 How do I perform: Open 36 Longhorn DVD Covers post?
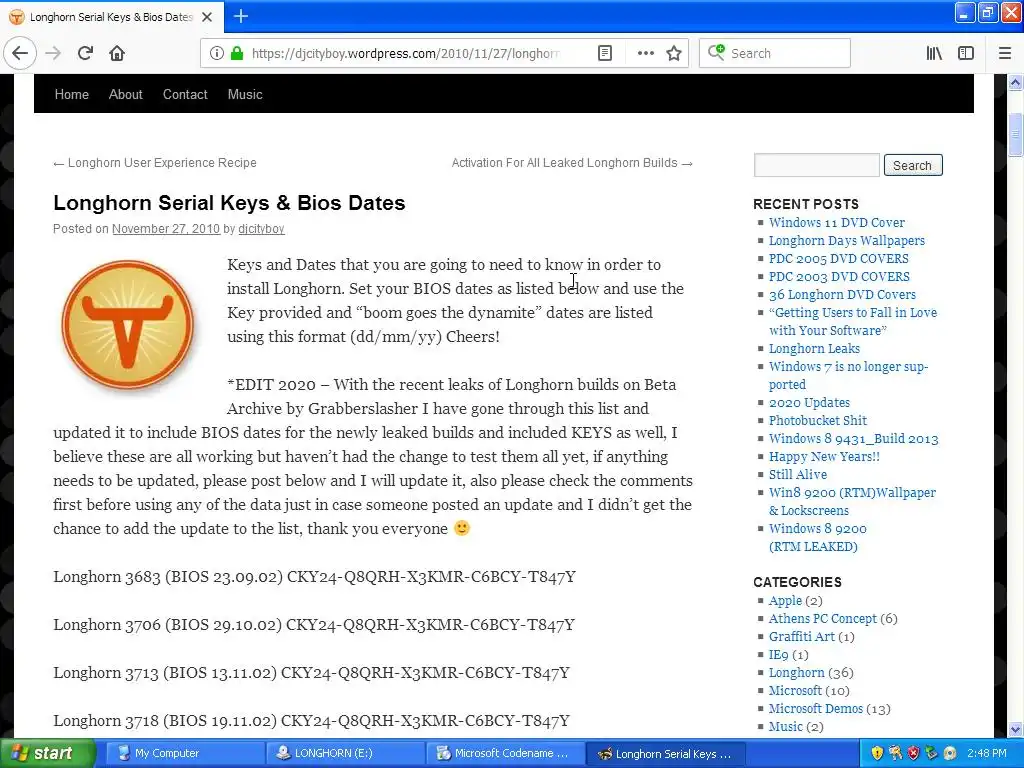[x=842, y=295]
